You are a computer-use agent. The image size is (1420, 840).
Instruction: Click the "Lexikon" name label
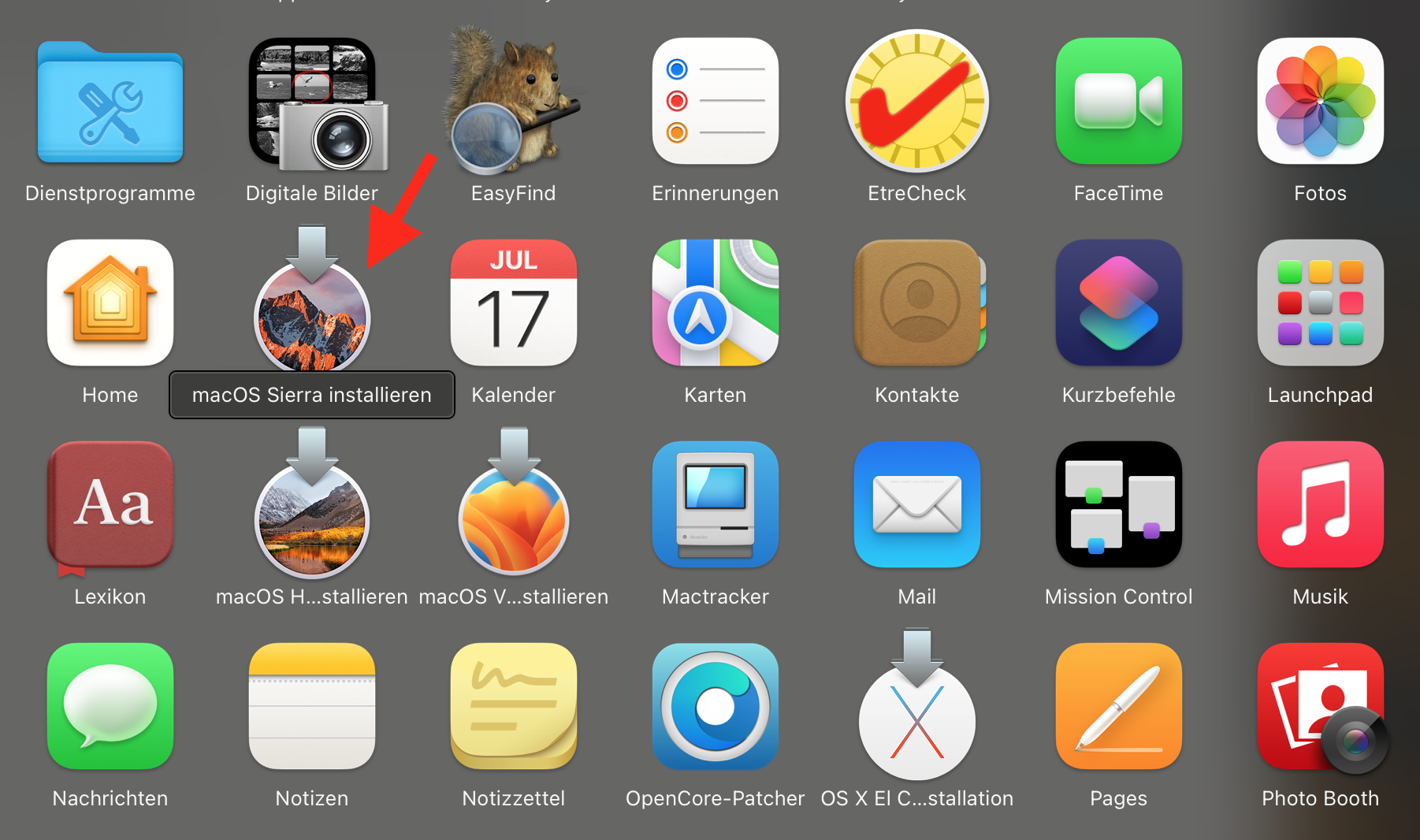pyautogui.click(x=110, y=597)
